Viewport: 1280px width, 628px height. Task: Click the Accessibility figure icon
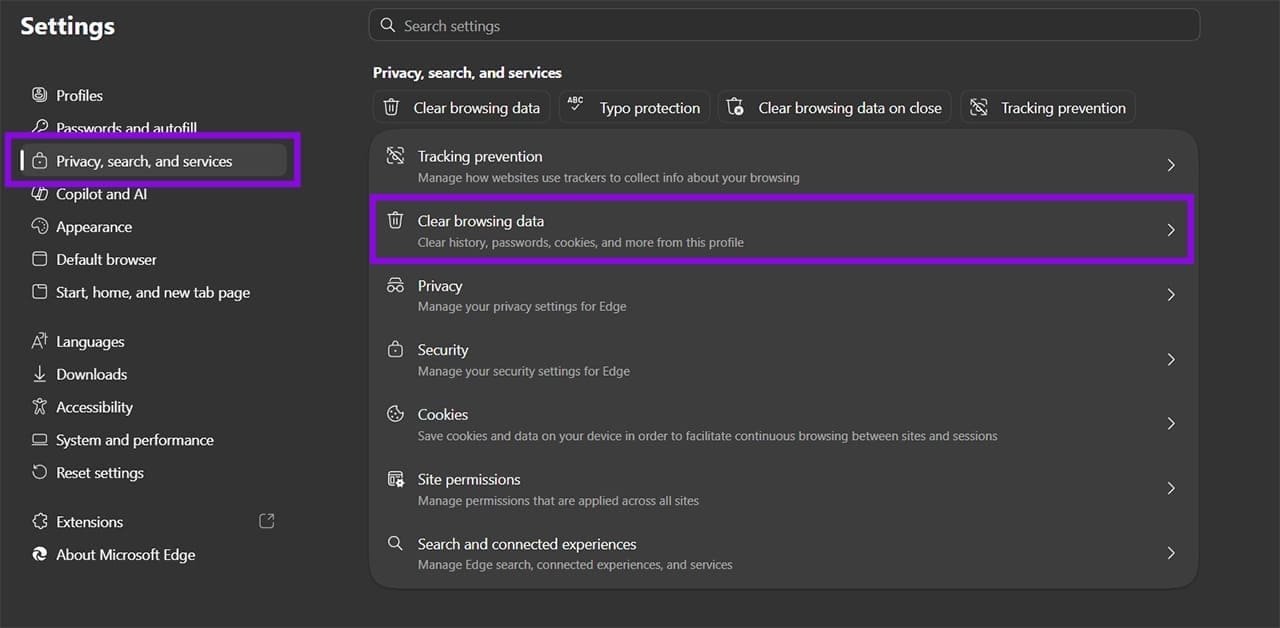(x=40, y=407)
